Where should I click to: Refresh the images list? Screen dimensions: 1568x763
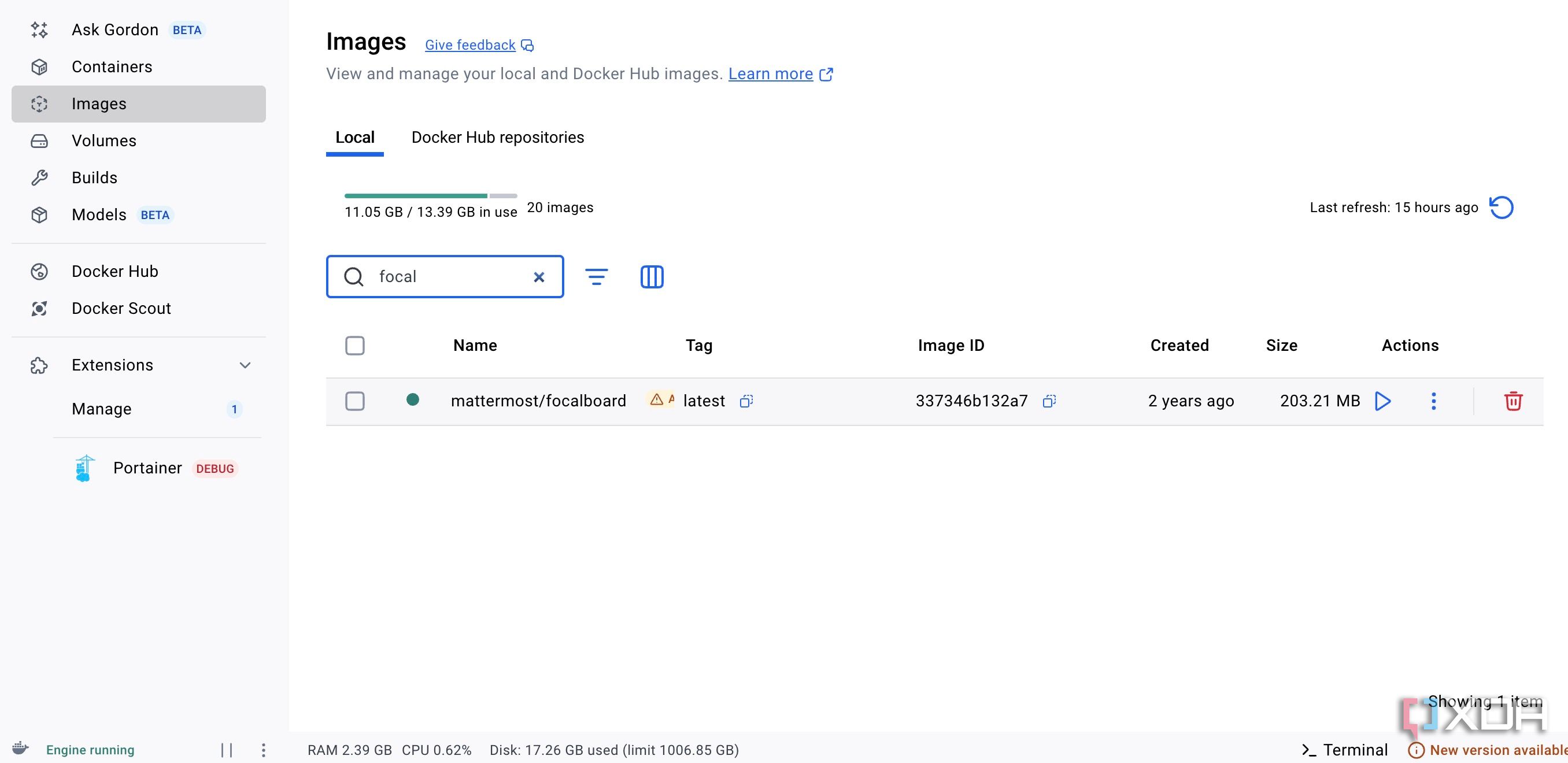(1501, 208)
